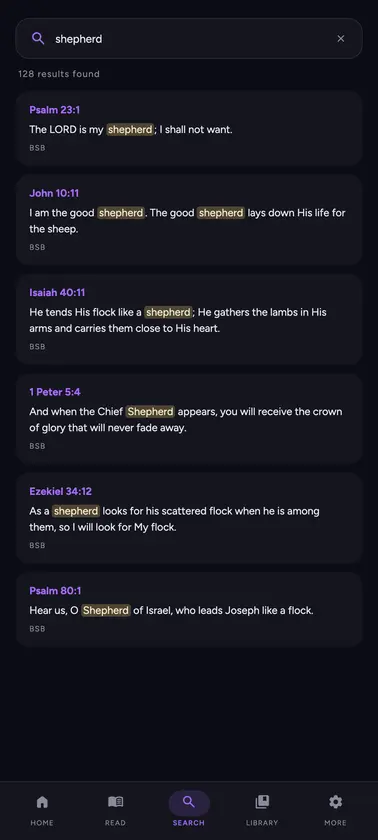Image resolution: width=378 pixels, height=840 pixels.
Task: Tap the HOME label in bottom navigation
Action: click(x=42, y=822)
